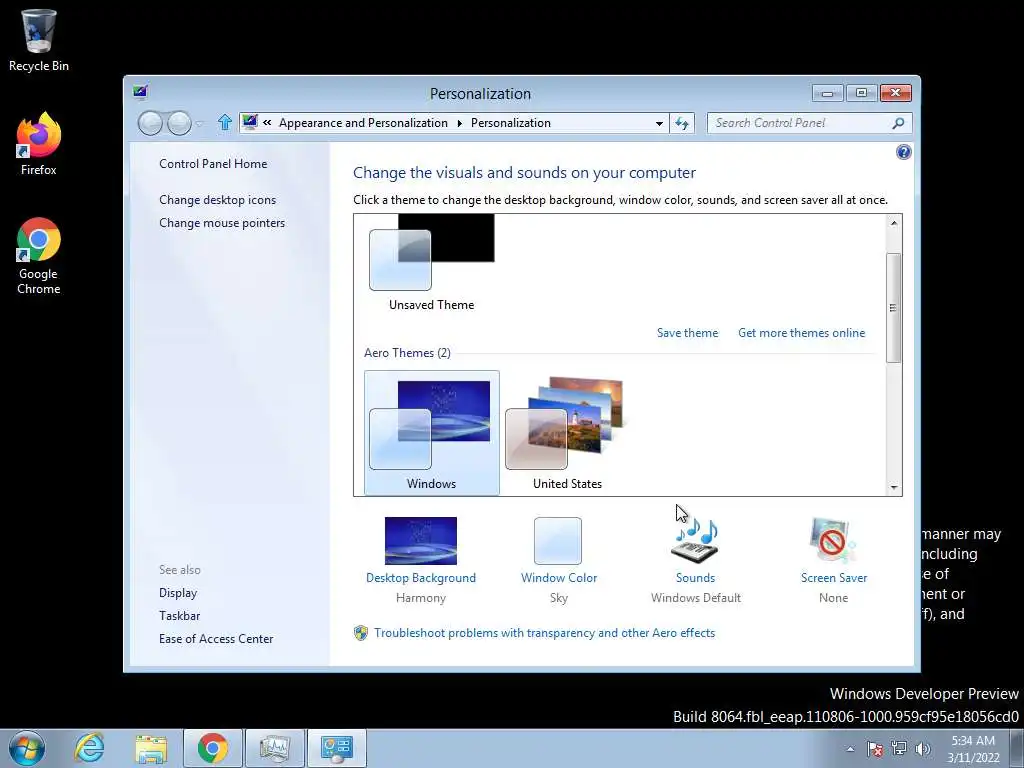Open the clock showing 5:34 AM
The image size is (1024, 768).
click(x=974, y=749)
